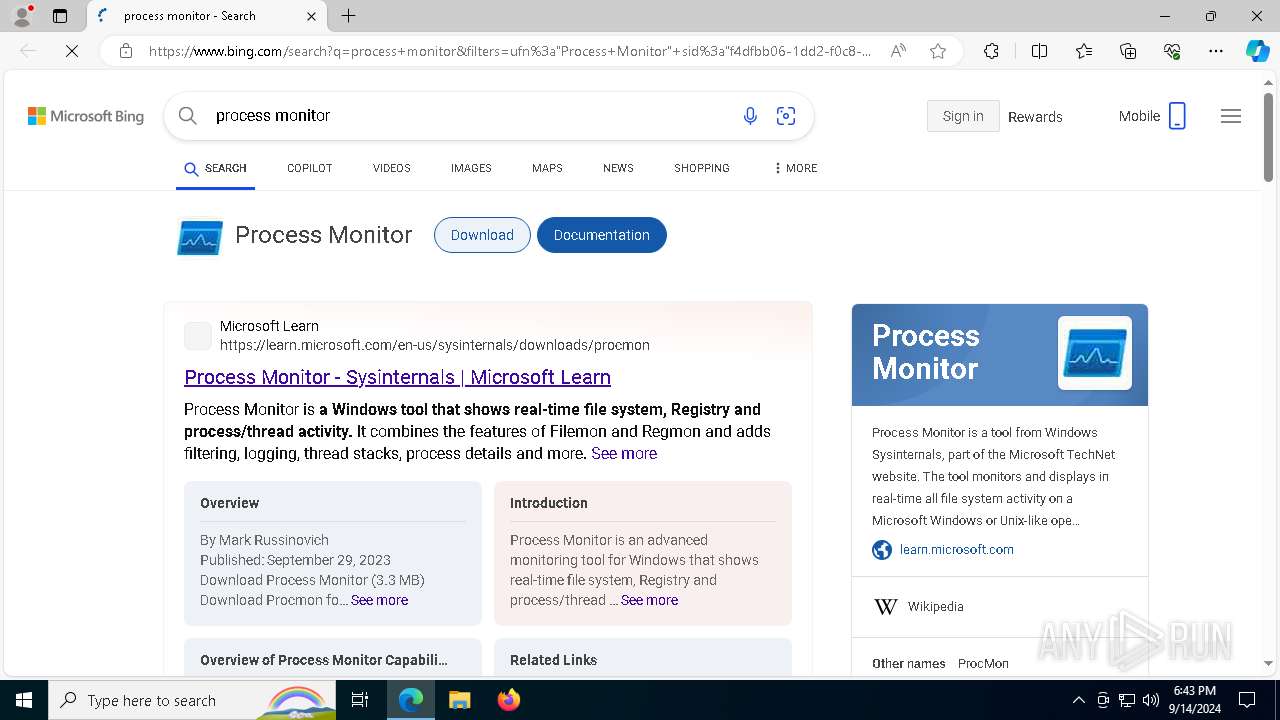Screen dimensions: 1280x720
Task: Click the Edge profile avatar icon
Action: tap(22, 15)
